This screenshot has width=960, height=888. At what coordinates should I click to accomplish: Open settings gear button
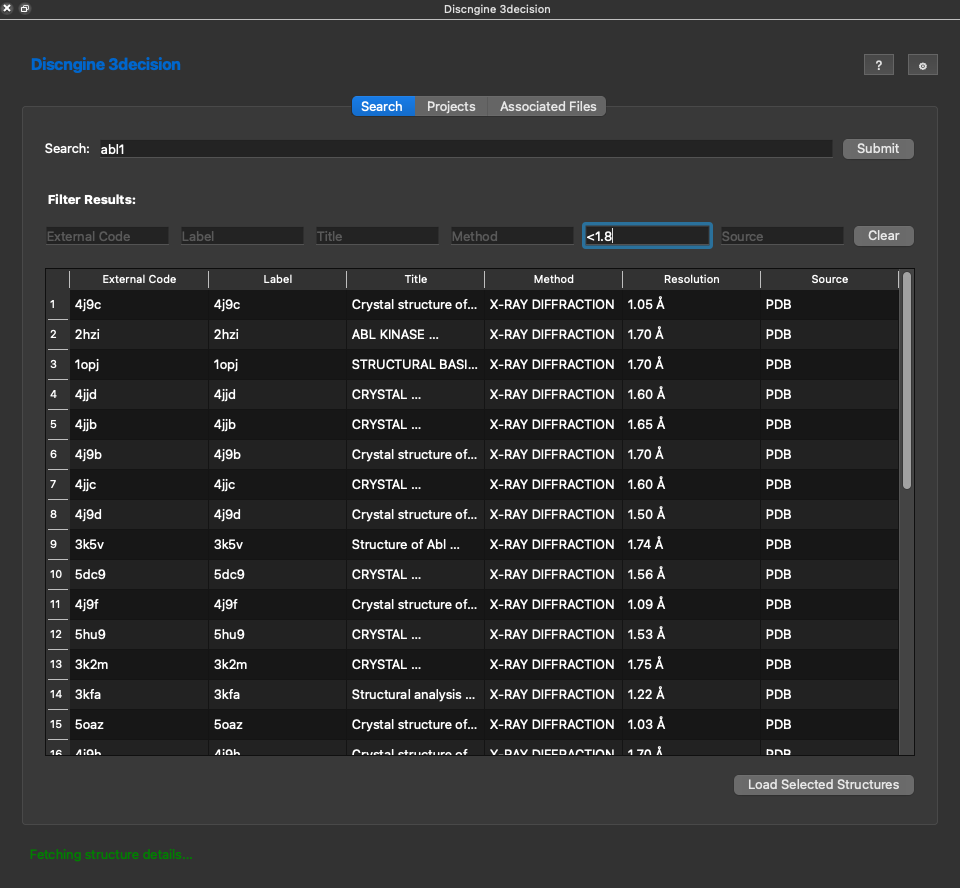[x=923, y=65]
